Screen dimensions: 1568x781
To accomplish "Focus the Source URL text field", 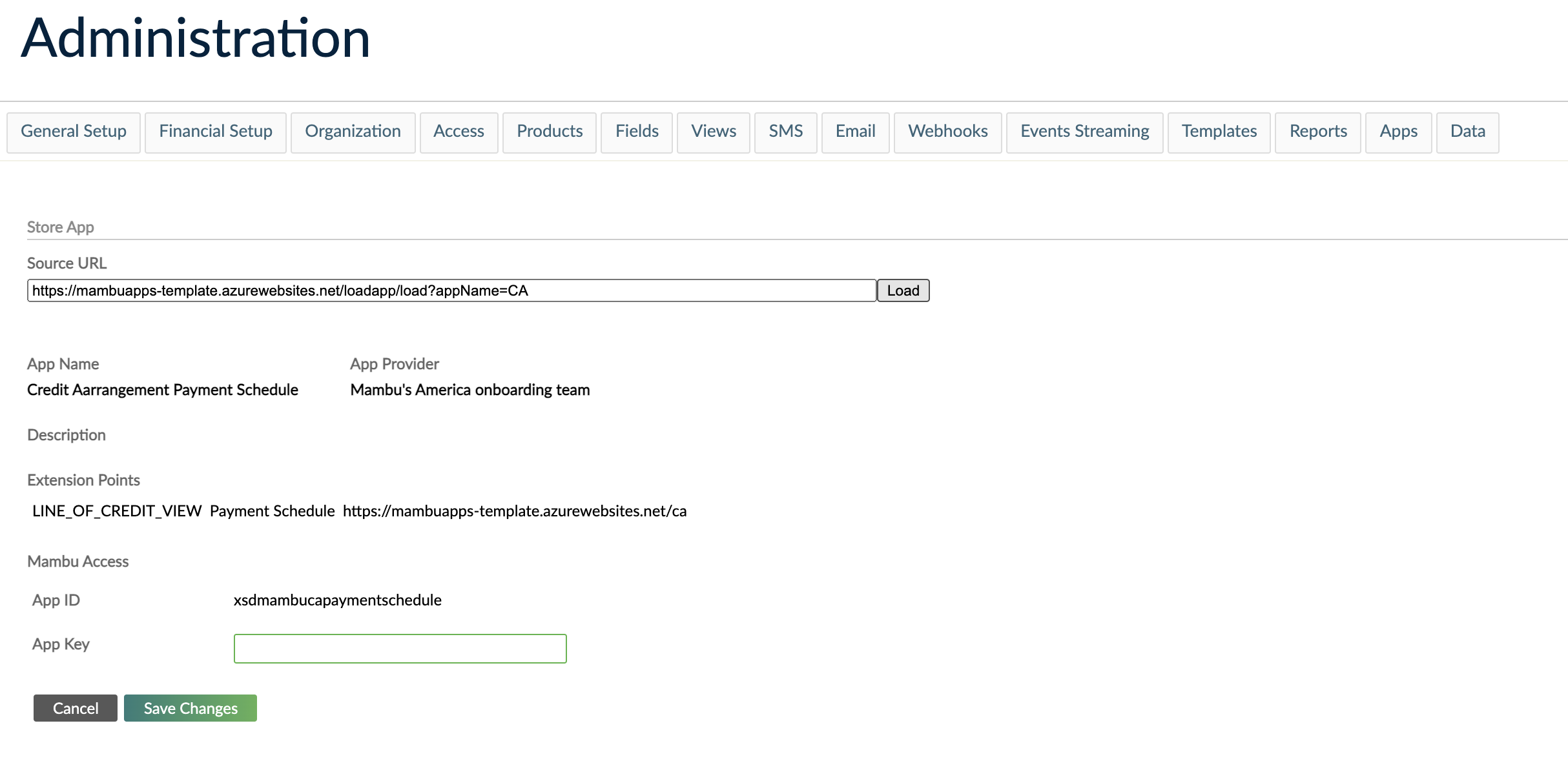I will click(x=451, y=290).
